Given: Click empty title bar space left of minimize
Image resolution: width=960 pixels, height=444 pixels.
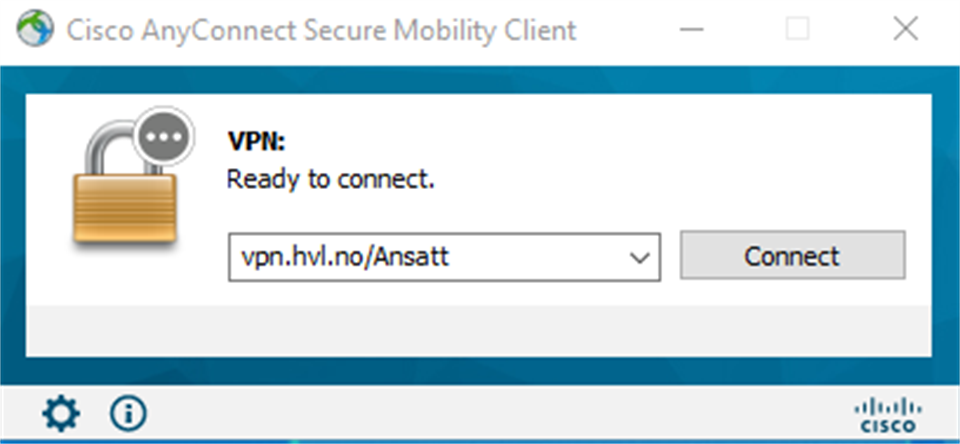Looking at the screenshot, I should tap(620, 30).
